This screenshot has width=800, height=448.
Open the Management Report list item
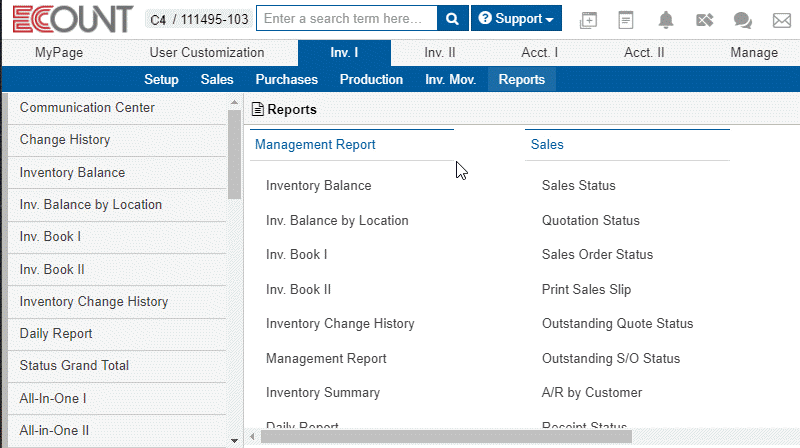[x=326, y=359]
